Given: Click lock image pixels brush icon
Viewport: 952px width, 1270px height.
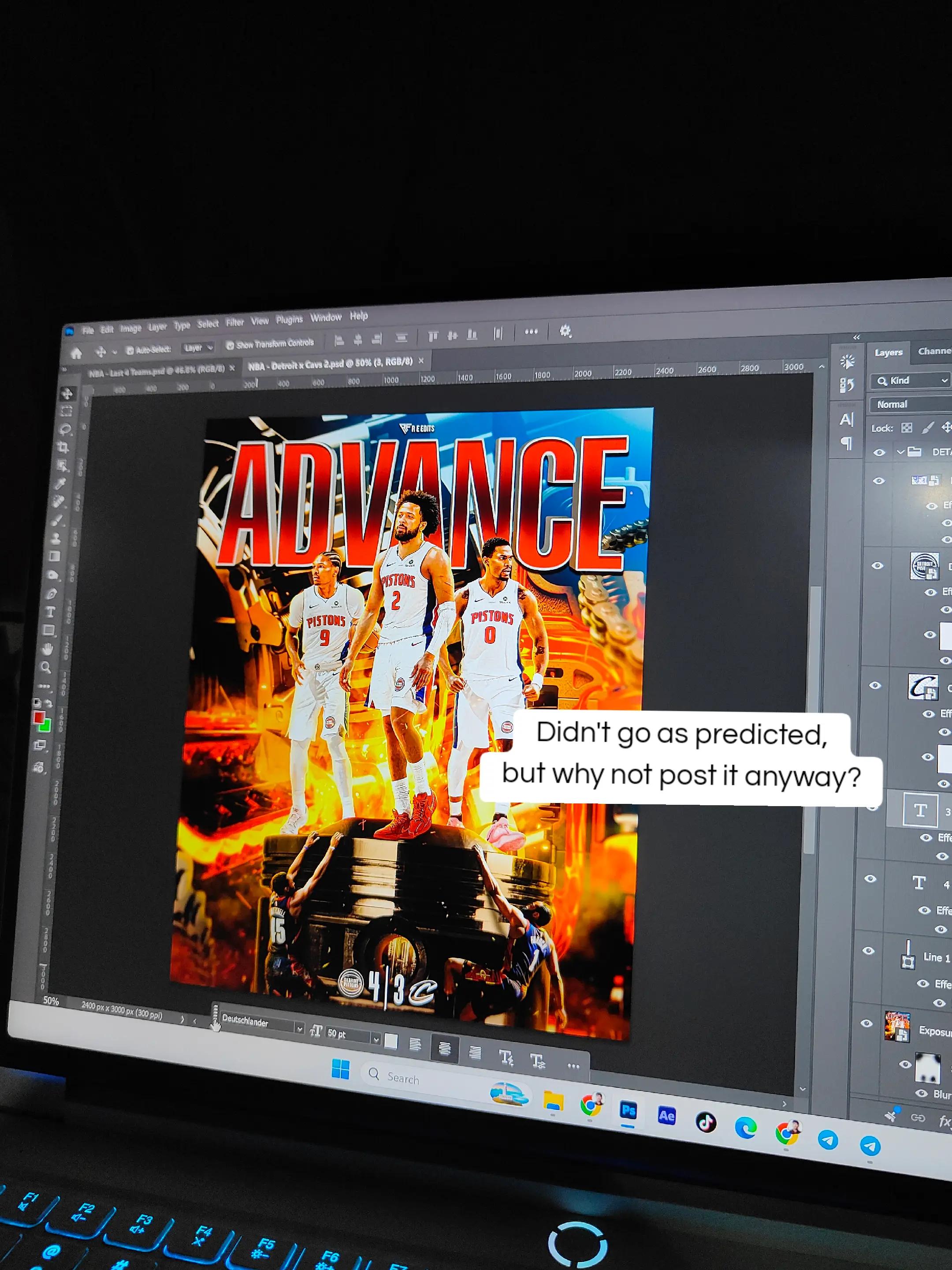Looking at the screenshot, I should (927, 427).
